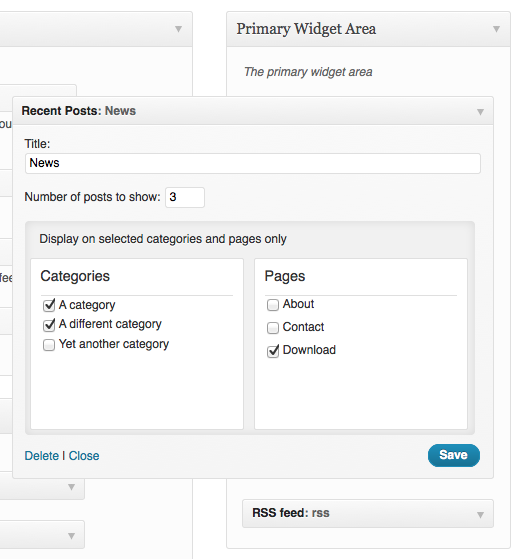Expand the left widget arrow below Delete link
Viewport: 520px width, 559px height.
point(71,487)
